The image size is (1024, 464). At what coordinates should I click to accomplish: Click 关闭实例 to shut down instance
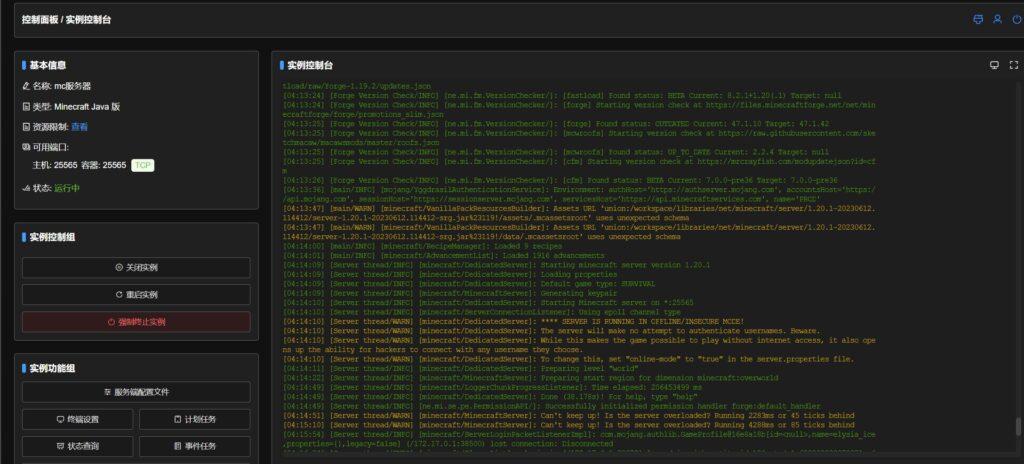(136, 267)
